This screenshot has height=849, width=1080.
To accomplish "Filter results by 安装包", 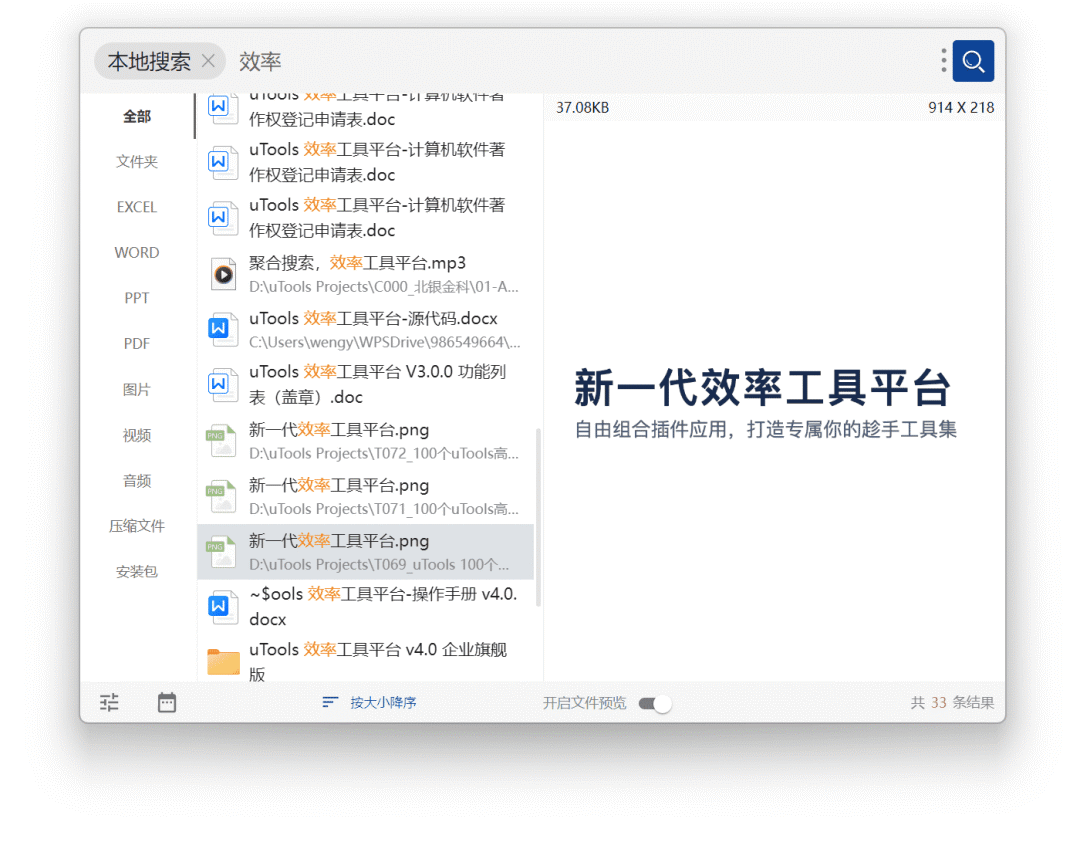I will coord(137,572).
